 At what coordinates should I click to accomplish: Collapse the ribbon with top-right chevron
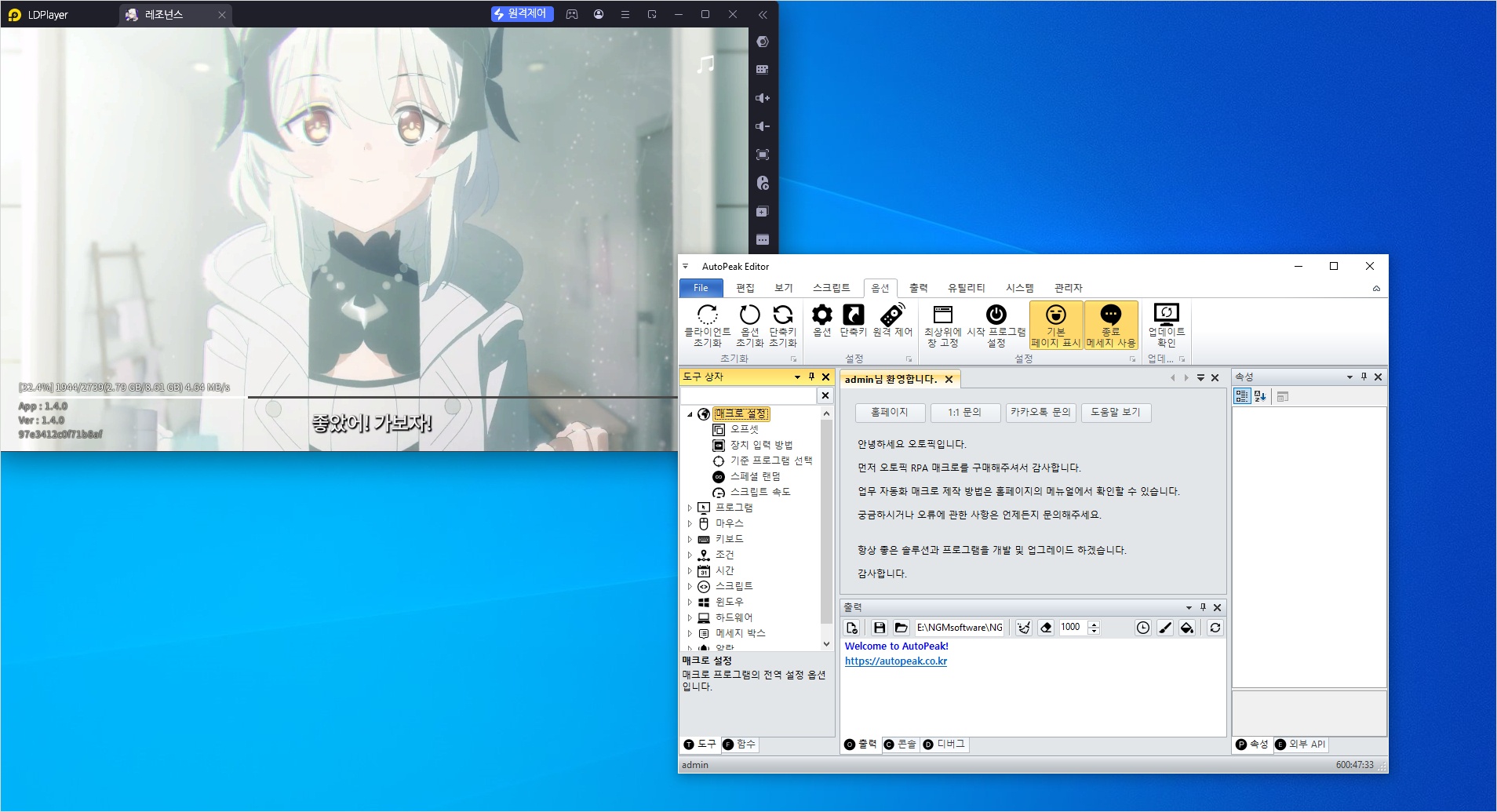point(1376,289)
